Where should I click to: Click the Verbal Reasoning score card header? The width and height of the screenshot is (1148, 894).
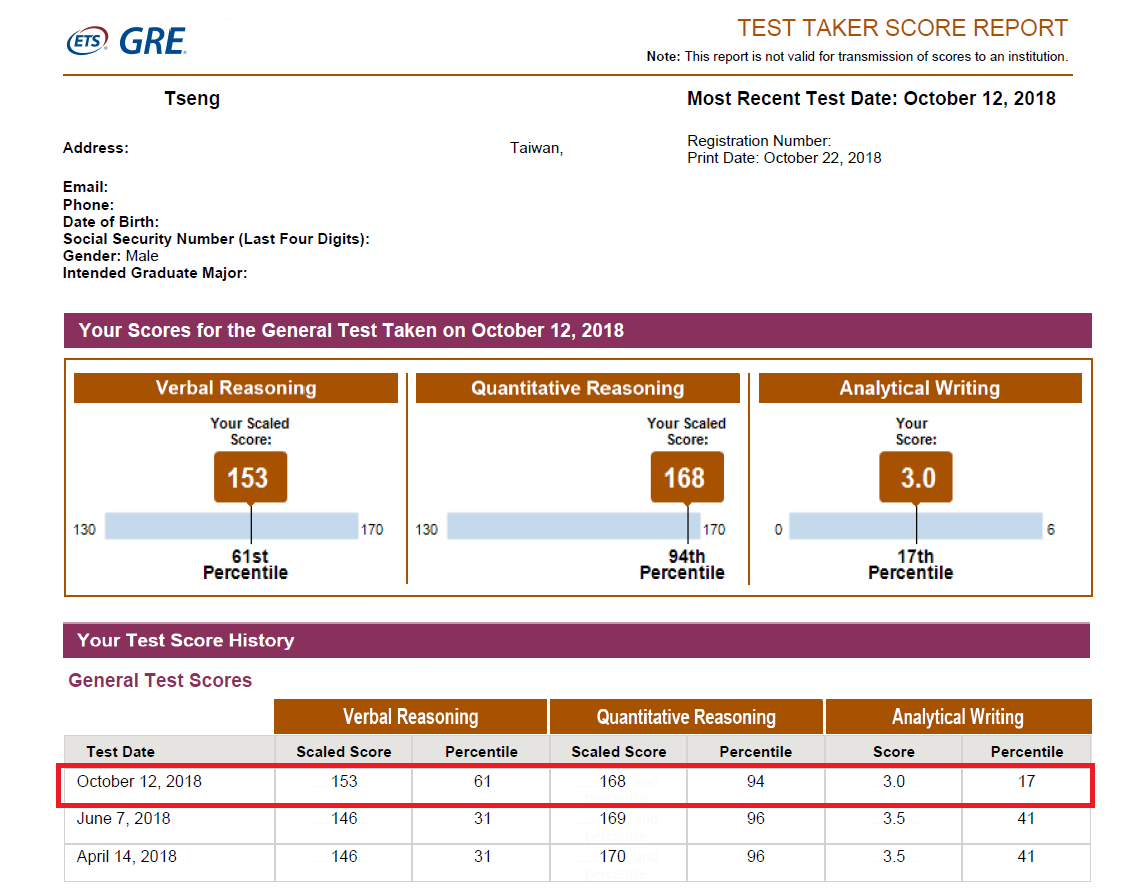pos(236,388)
